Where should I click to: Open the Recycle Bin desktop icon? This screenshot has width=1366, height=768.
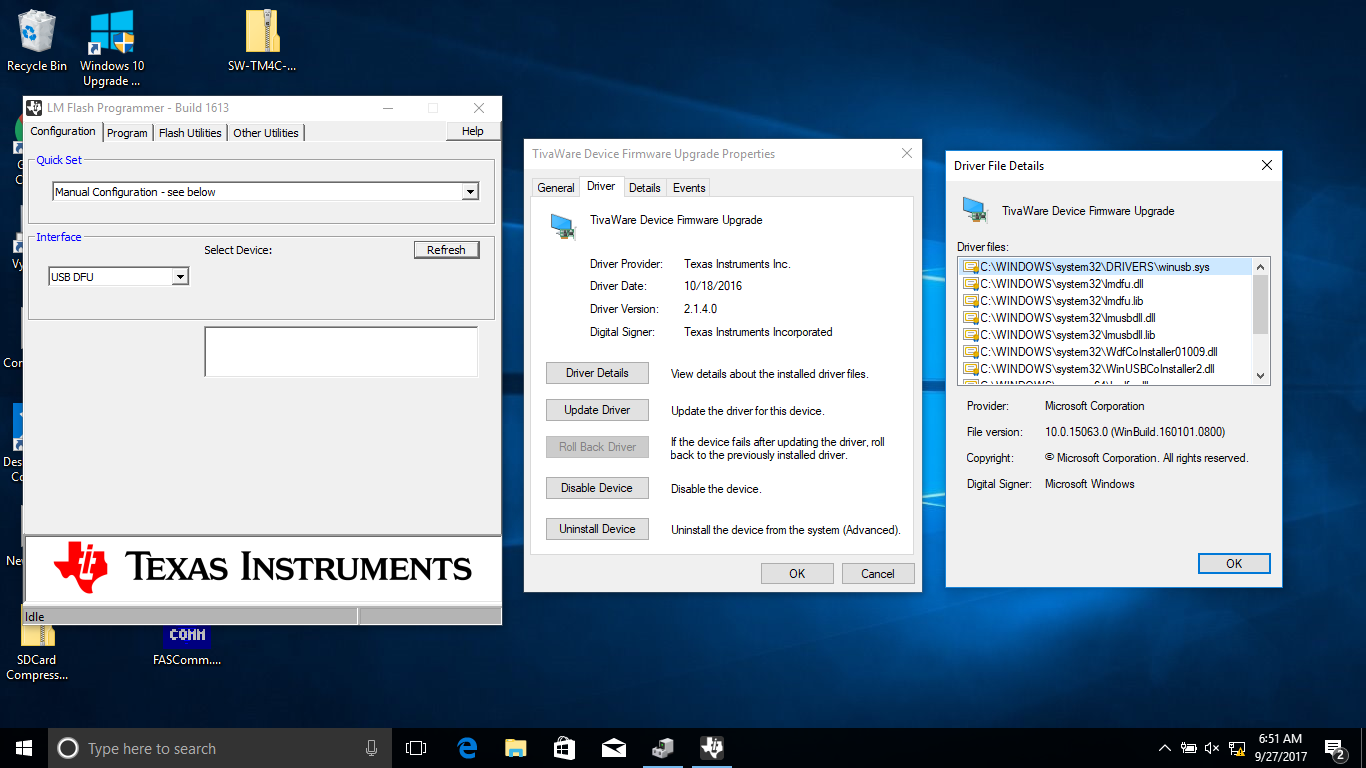pyautogui.click(x=37, y=41)
